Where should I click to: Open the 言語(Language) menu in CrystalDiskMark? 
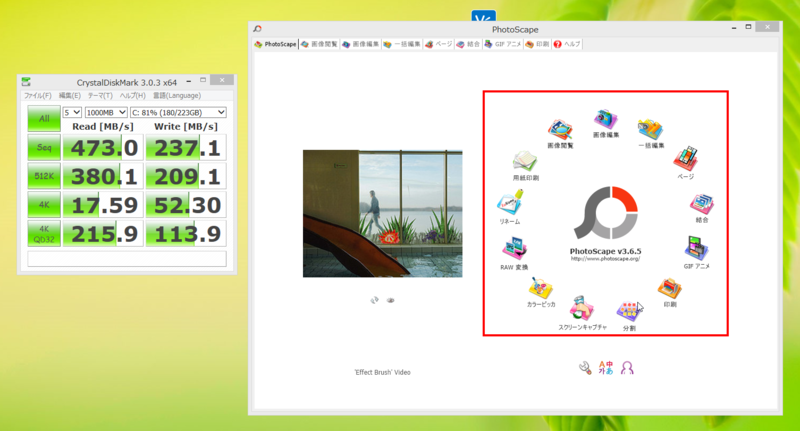coord(177,95)
